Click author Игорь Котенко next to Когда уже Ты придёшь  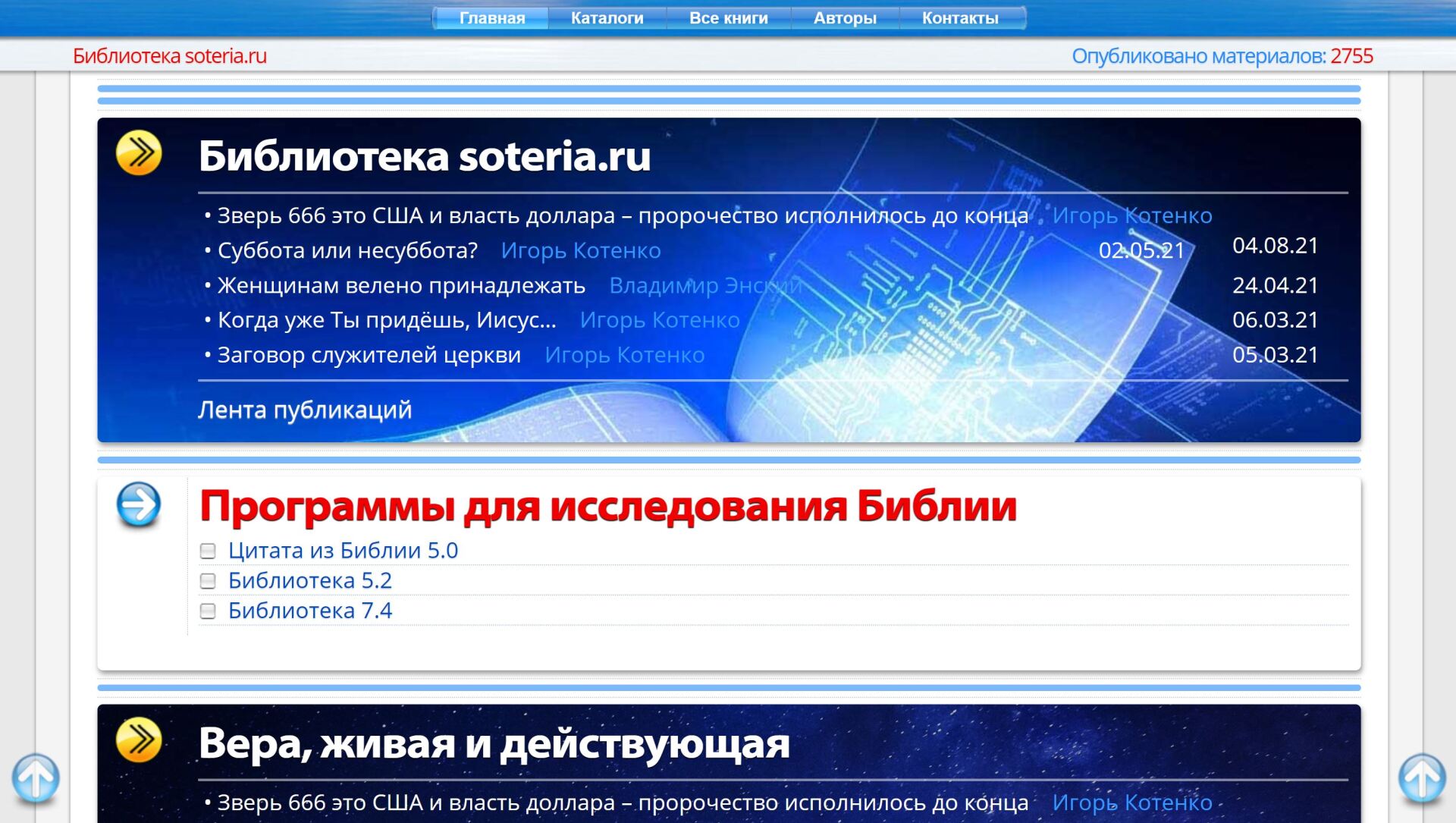[660, 320]
